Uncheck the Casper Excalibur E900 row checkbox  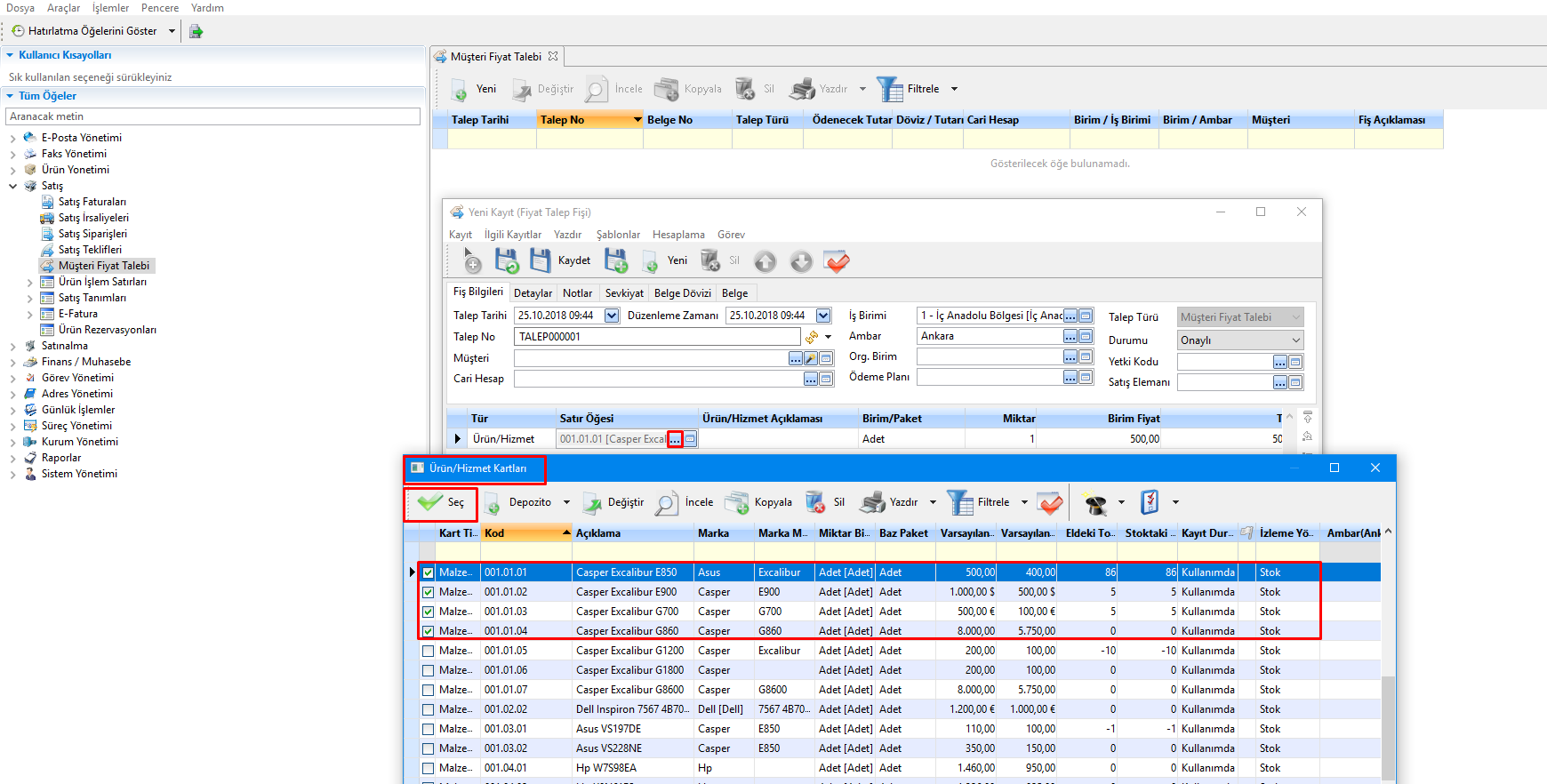[429, 592]
